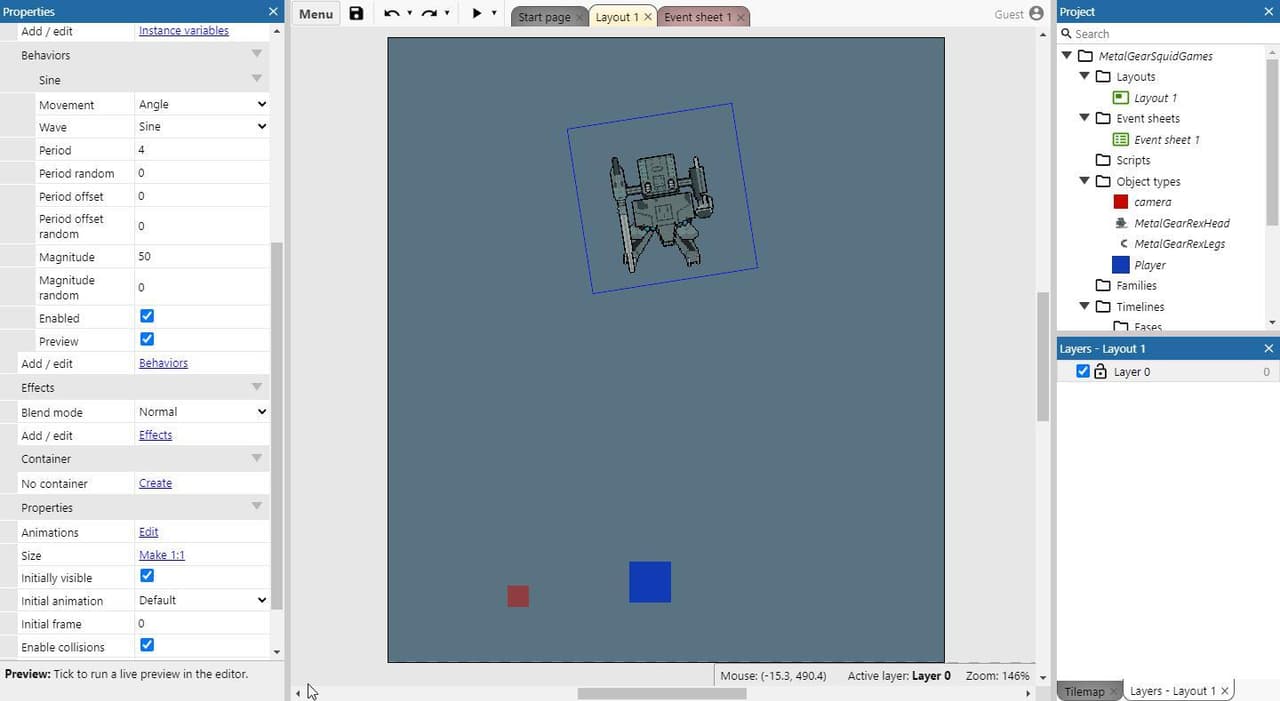The image size is (1280, 701).
Task: Collapse the Object types folder
Action: tap(1084, 181)
